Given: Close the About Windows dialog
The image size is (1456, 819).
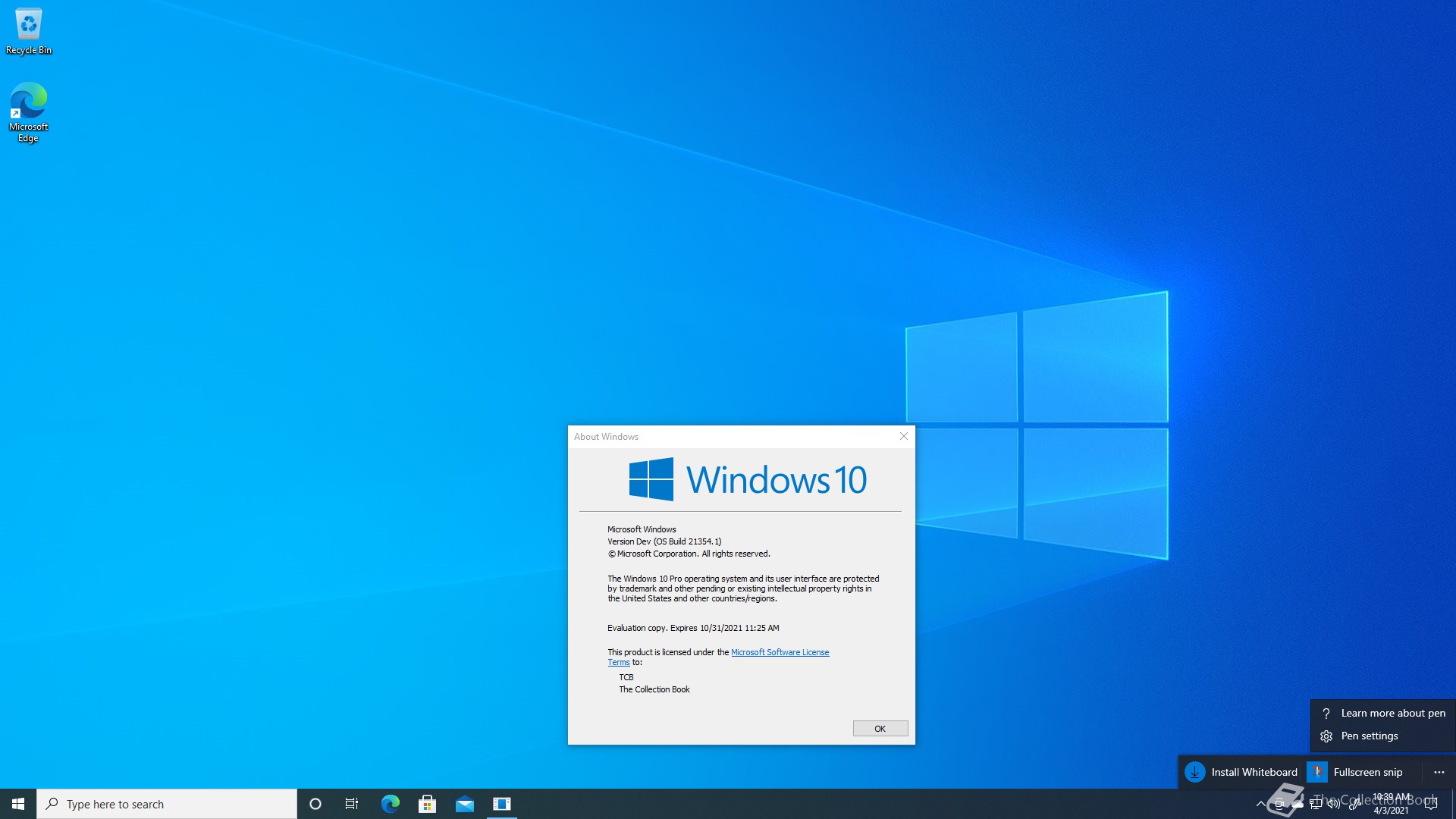Looking at the screenshot, I should click(903, 436).
